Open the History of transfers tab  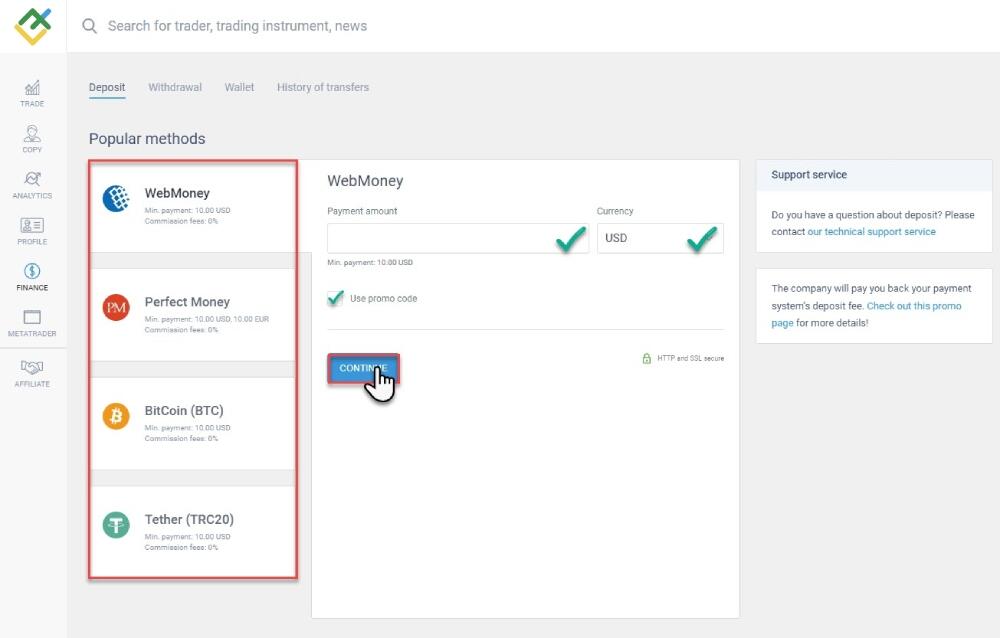click(323, 87)
